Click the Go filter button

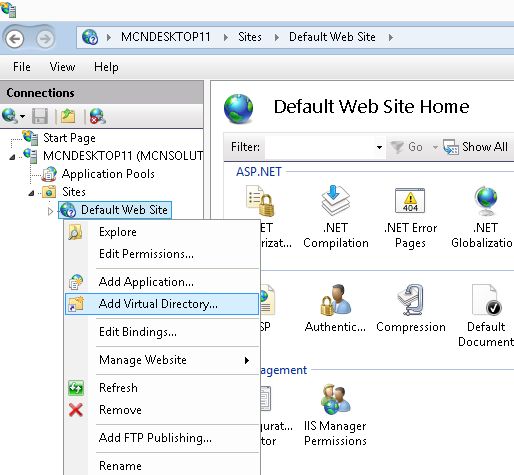point(407,147)
